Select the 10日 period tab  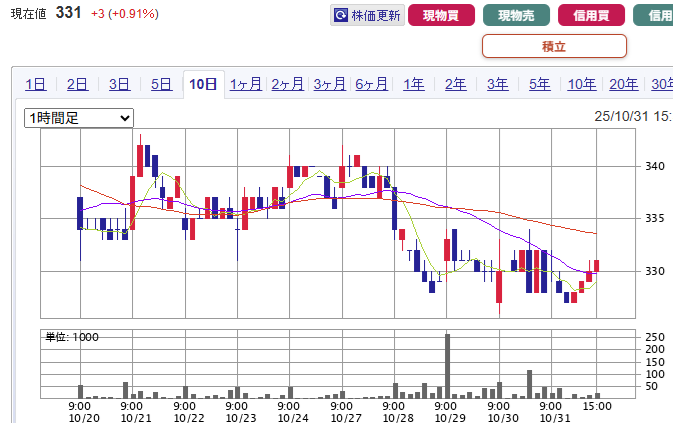coord(203,84)
